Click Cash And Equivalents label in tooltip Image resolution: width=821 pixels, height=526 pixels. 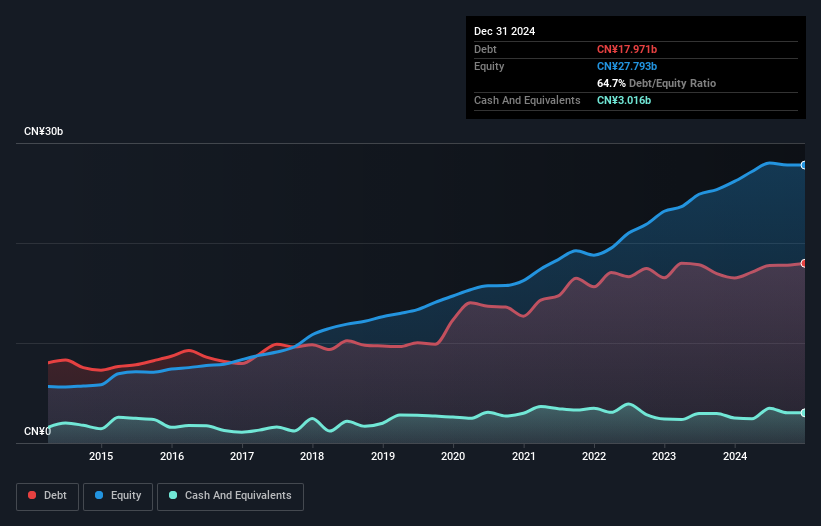click(527, 100)
